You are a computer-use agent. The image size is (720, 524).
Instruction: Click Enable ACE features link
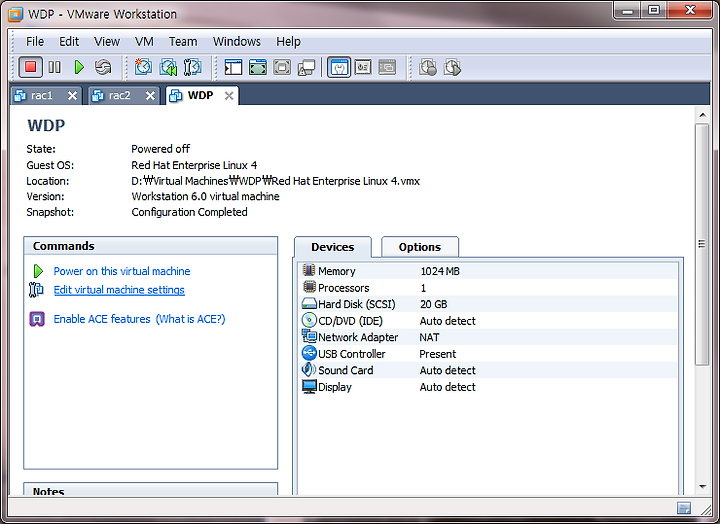click(102, 319)
